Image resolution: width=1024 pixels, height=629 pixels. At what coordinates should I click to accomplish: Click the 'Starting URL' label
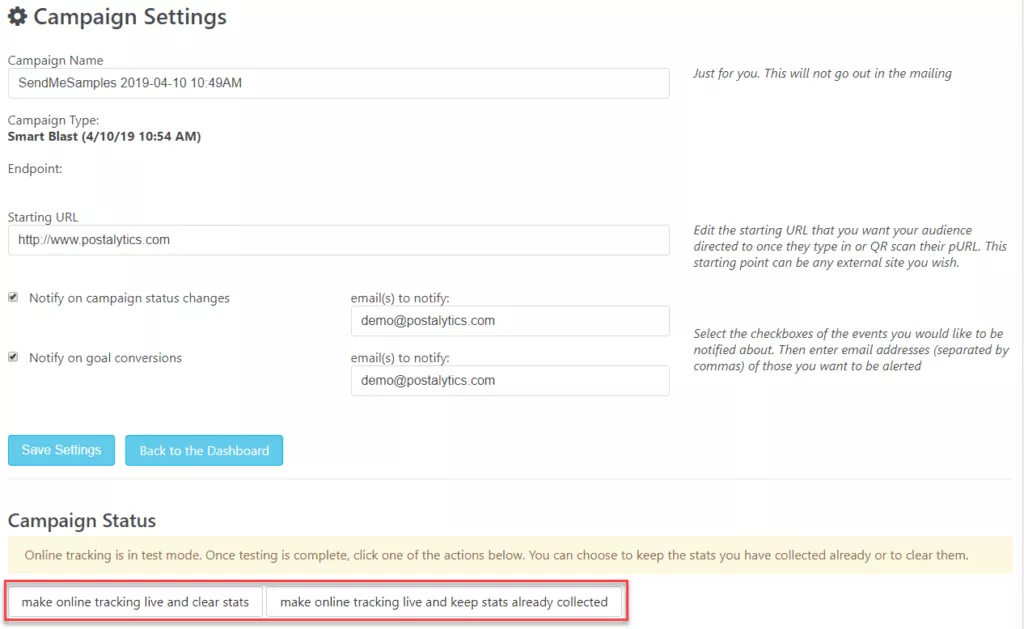(x=43, y=217)
